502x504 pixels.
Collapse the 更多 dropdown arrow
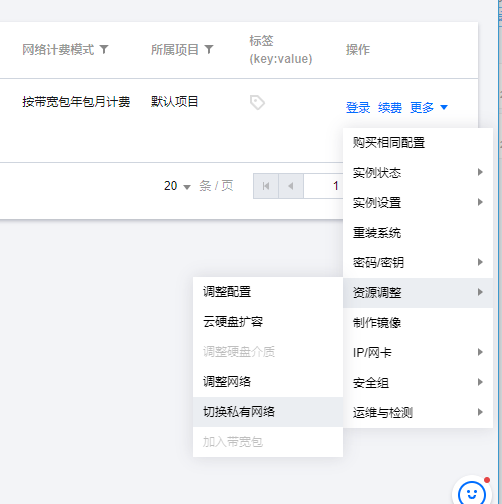point(444,107)
